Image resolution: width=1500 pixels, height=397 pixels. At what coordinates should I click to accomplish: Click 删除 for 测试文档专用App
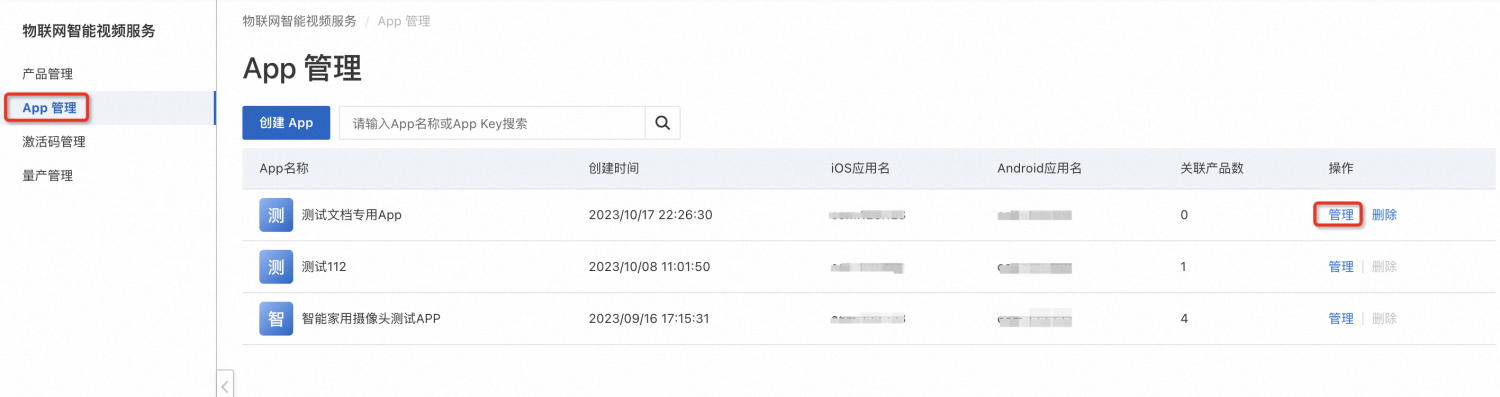click(x=1384, y=215)
